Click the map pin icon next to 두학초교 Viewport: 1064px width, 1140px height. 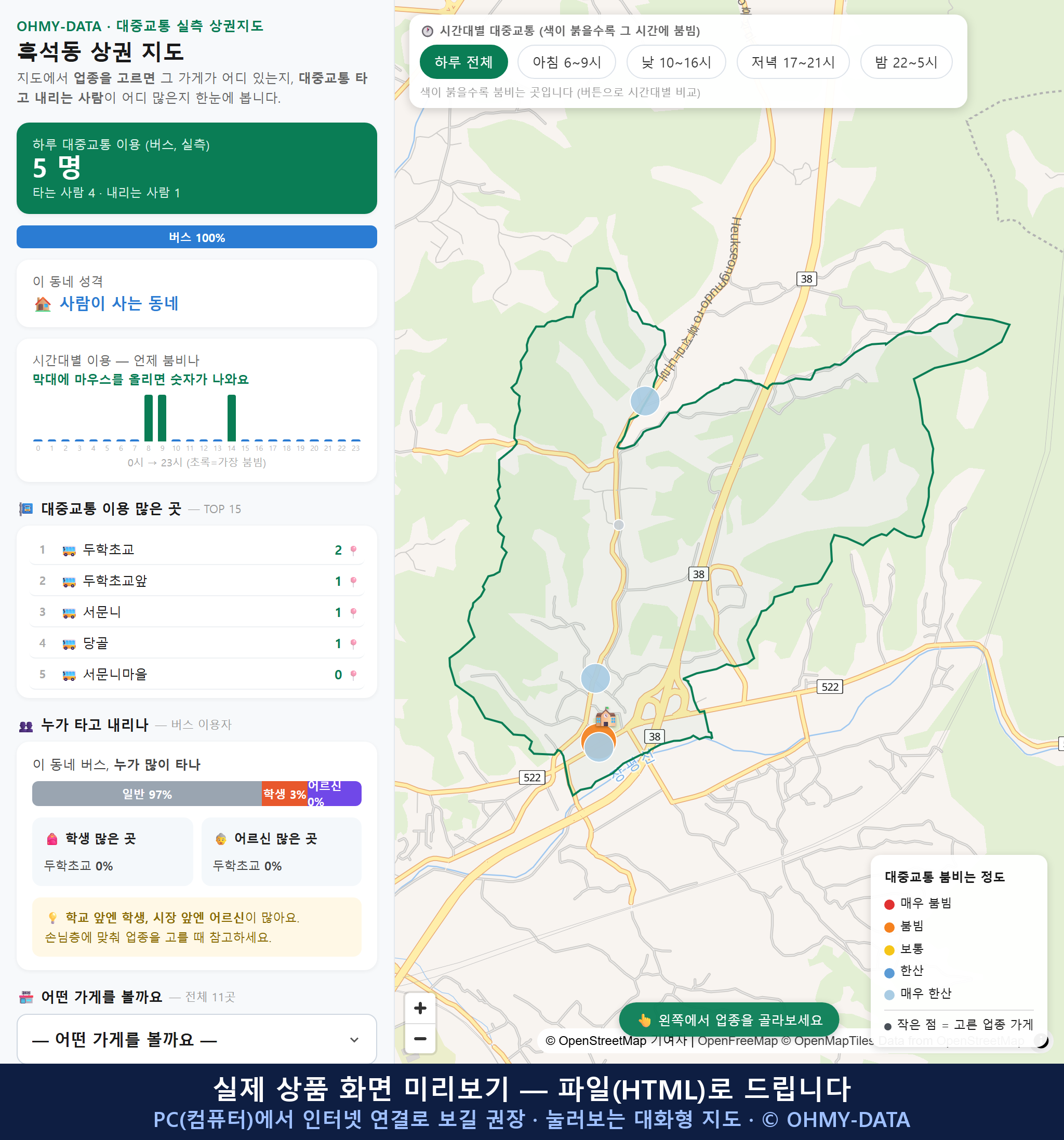point(353,551)
